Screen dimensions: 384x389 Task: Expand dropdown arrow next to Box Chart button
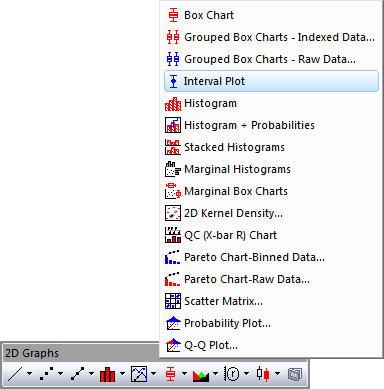point(184,374)
